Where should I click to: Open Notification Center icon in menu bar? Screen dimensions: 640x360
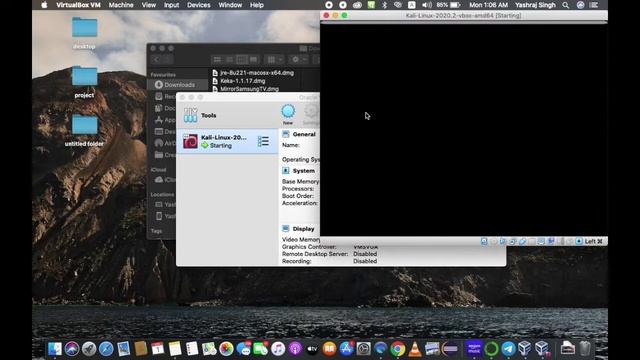pyautogui.click(x=594, y=5)
